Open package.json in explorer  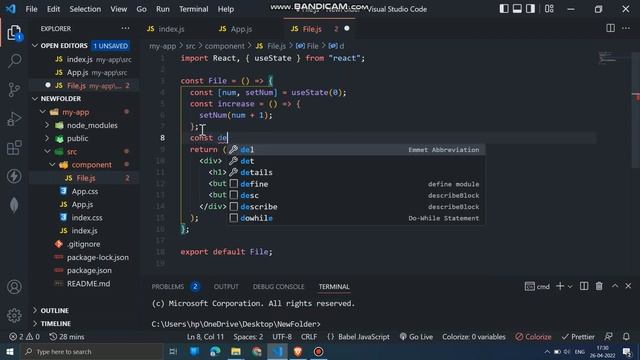click(x=89, y=270)
